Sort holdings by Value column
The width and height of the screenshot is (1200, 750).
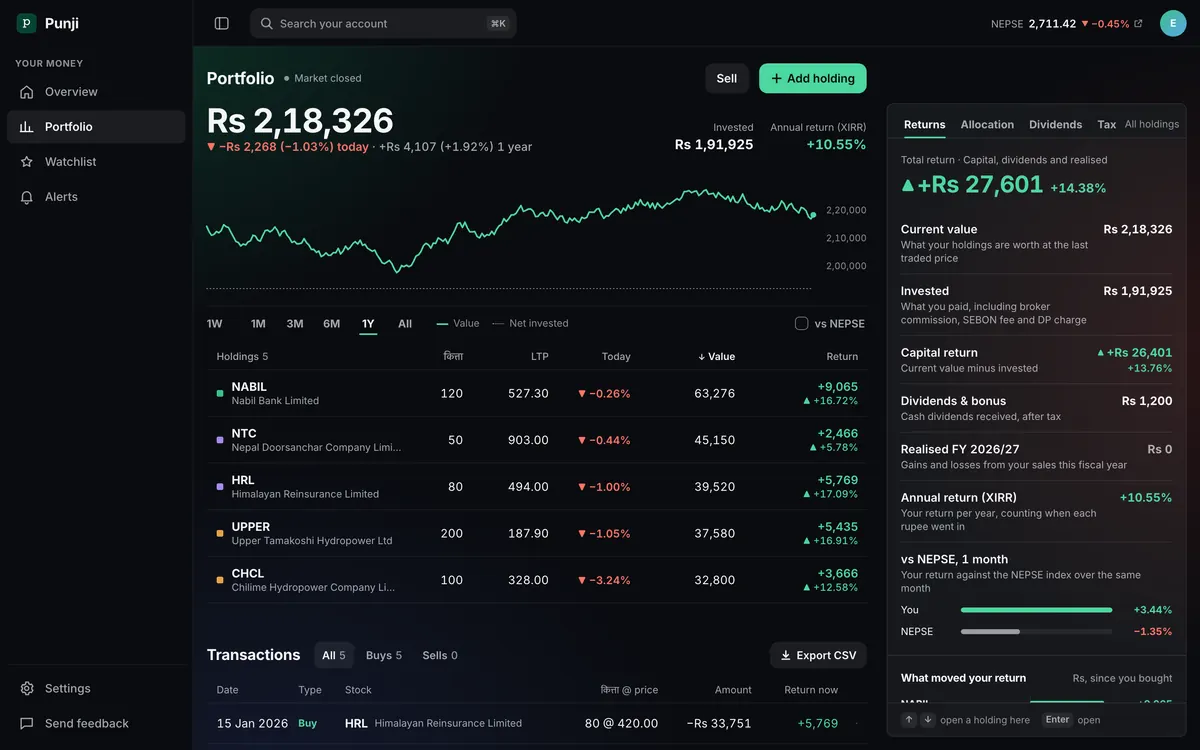716,356
